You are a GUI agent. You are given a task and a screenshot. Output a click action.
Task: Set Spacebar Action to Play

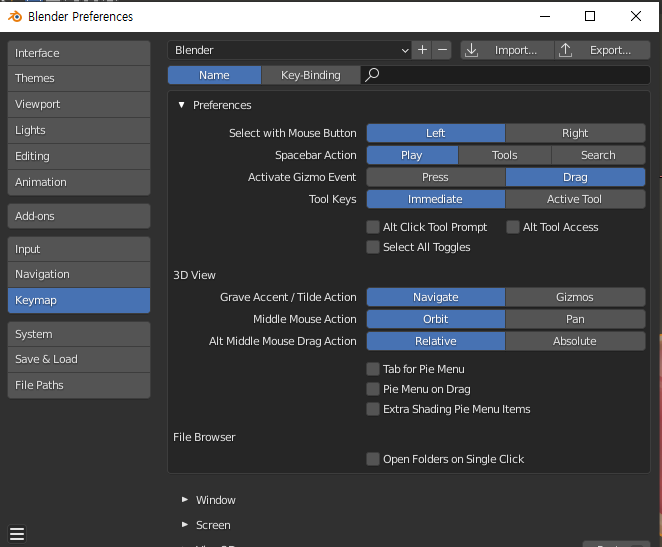click(412, 155)
